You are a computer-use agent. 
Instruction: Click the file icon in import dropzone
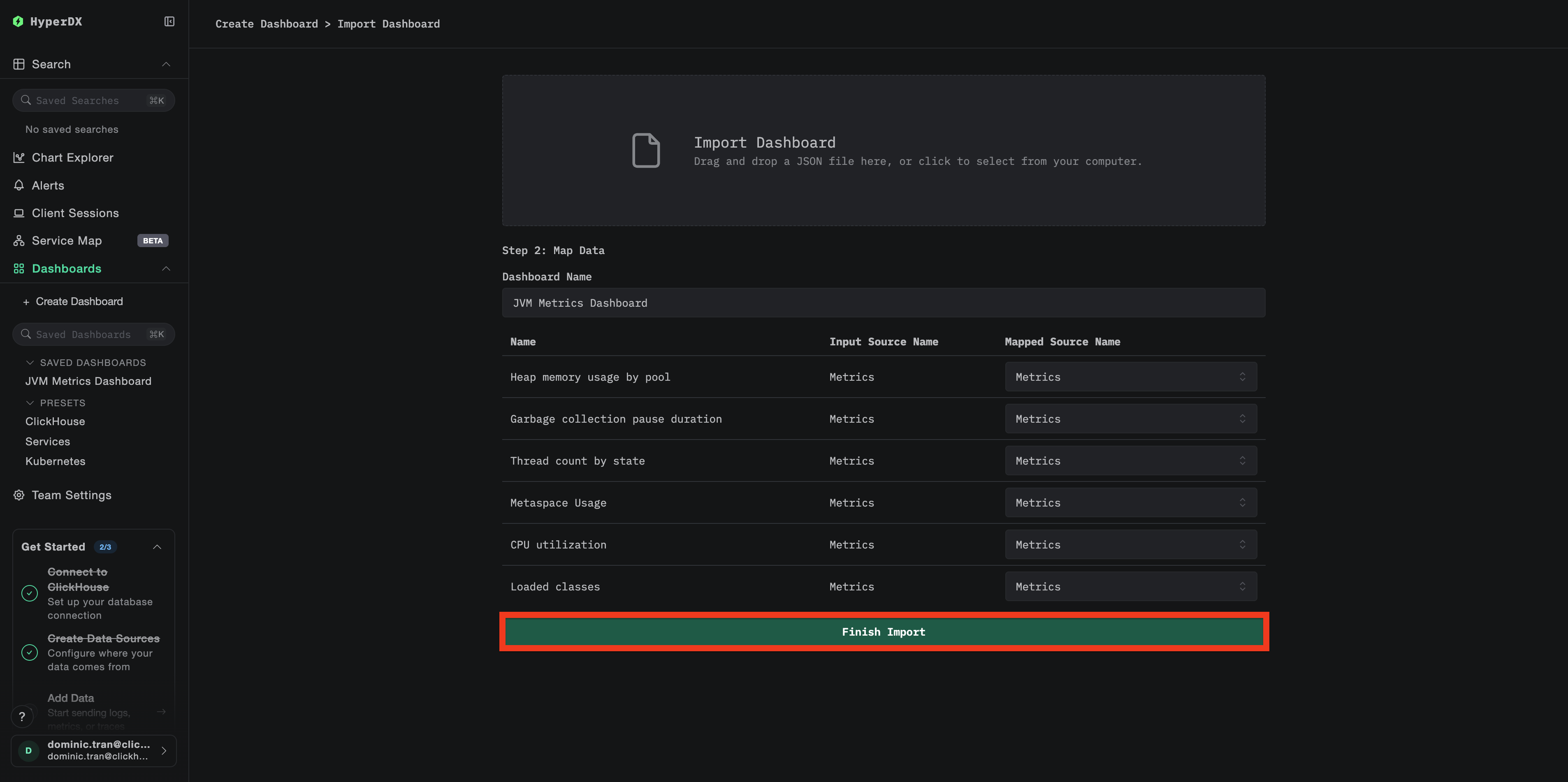tap(646, 150)
